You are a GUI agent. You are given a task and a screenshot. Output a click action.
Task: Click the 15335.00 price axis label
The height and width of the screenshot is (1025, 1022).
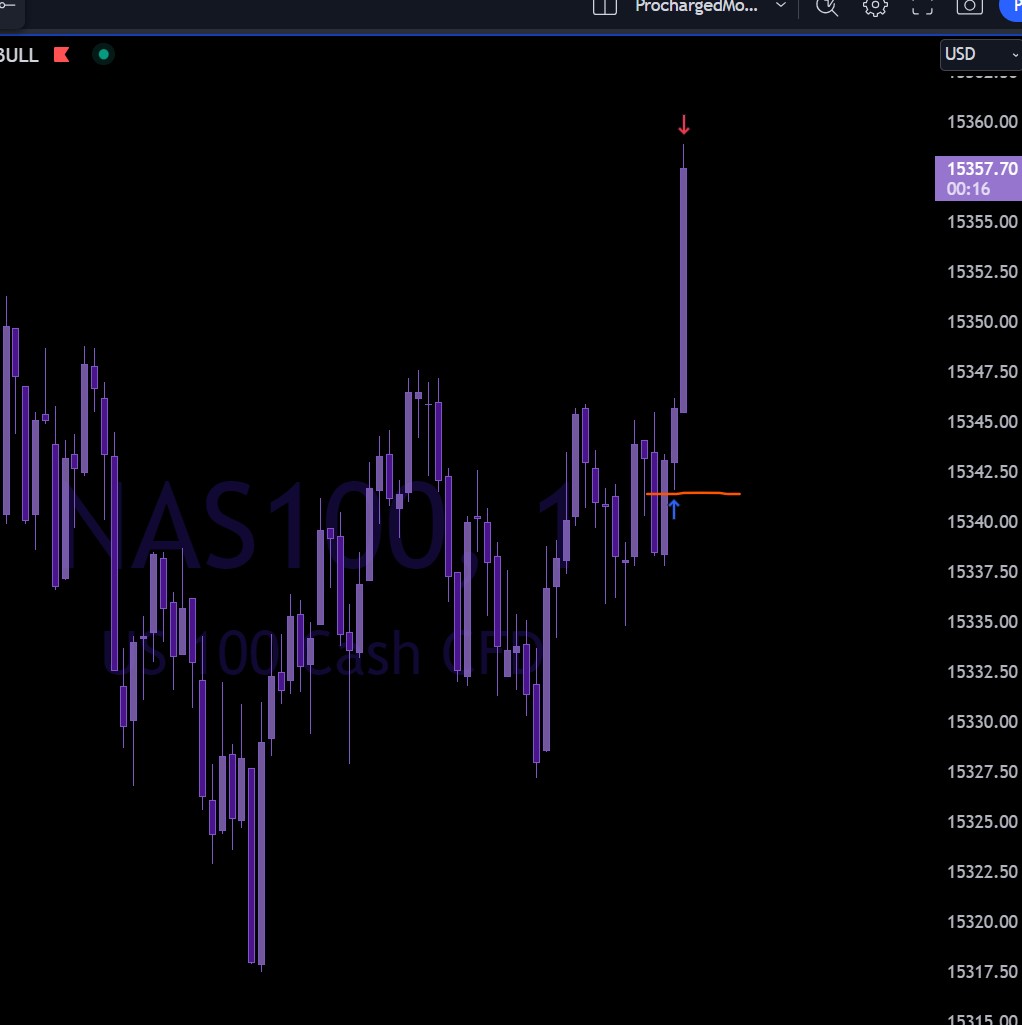981,622
